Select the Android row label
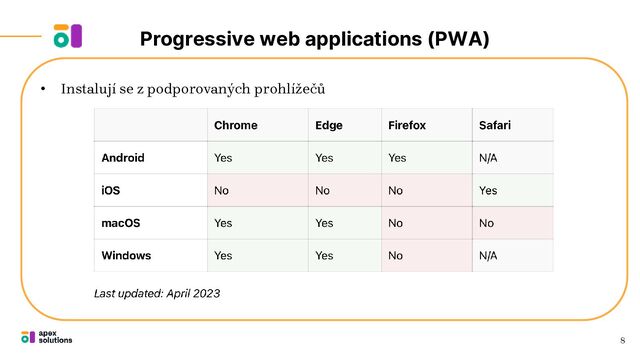 tap(123, 158)
